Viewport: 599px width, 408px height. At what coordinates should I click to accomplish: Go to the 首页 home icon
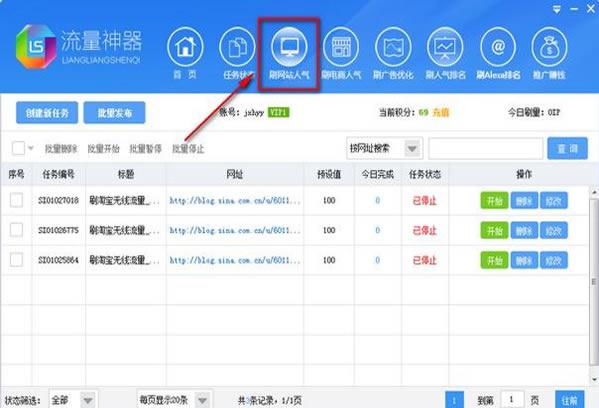coord(185,47)
